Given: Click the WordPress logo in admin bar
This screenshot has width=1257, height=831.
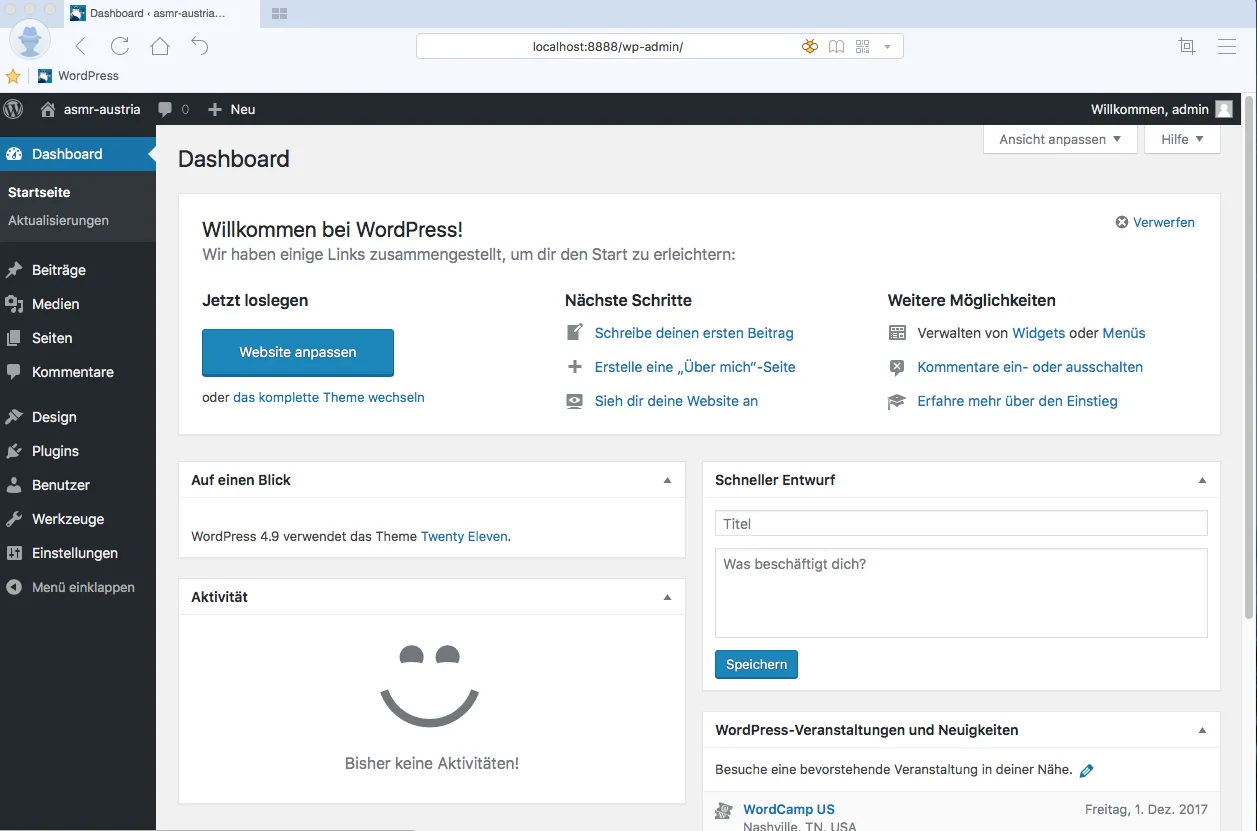Looking at the screenshot, I should tap(13, 109).
